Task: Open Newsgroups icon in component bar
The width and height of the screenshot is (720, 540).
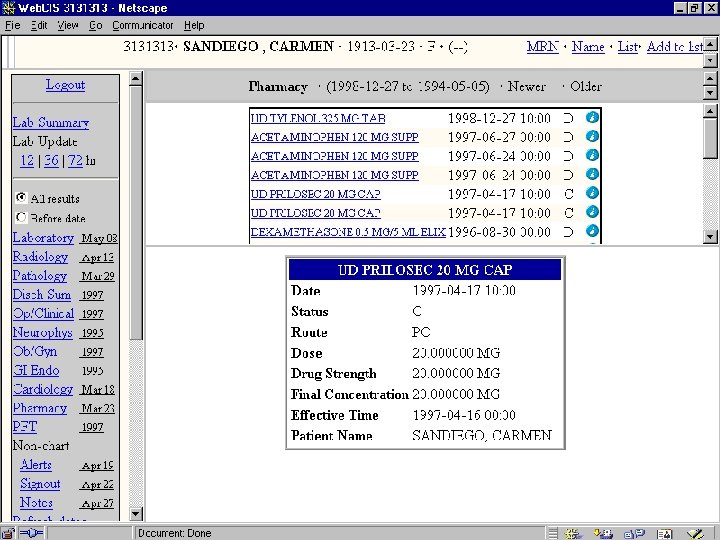Action: pos(635,534)
